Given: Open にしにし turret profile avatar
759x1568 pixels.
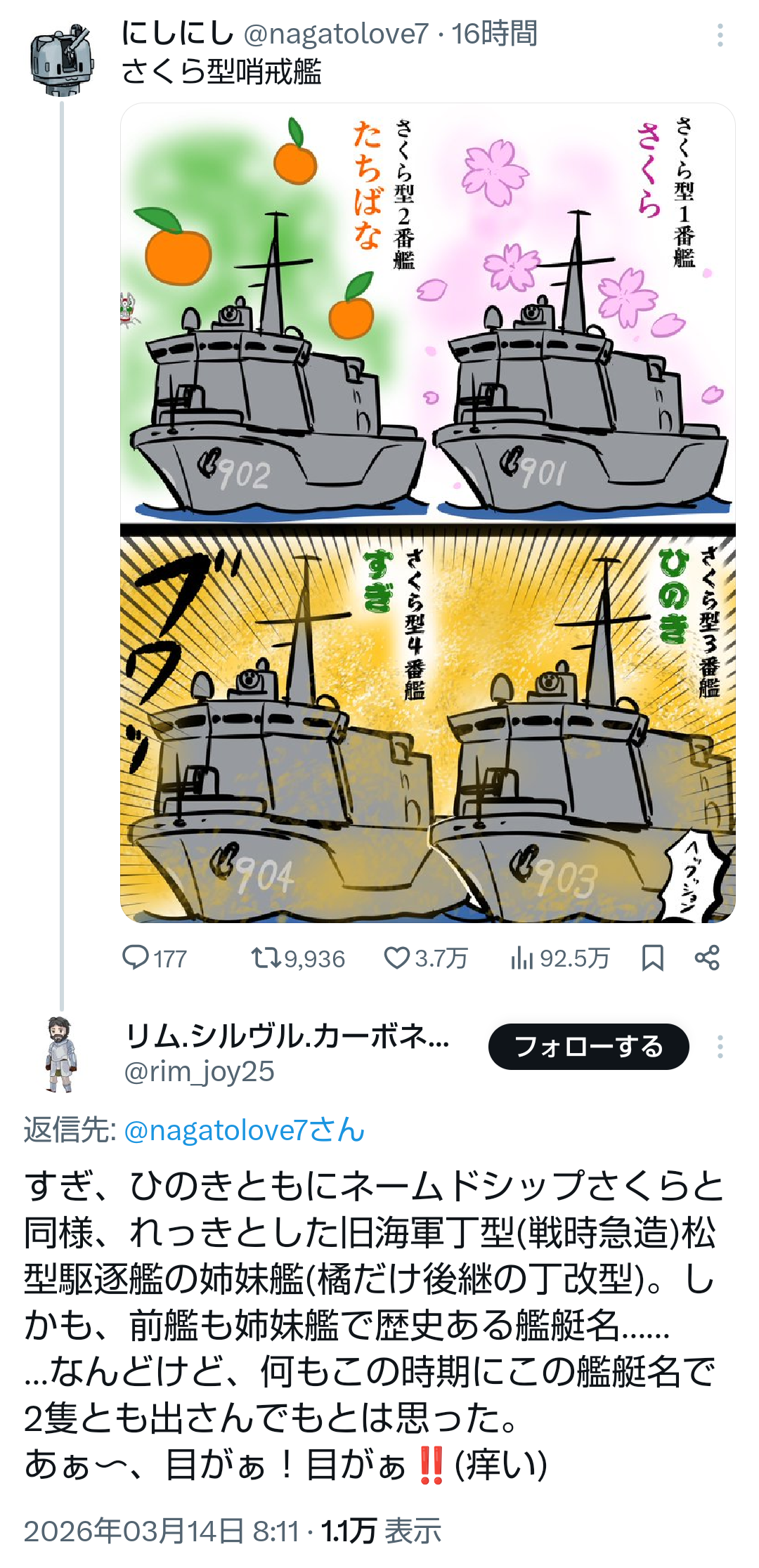Looking at the screenshot, I should click(62, 59).
